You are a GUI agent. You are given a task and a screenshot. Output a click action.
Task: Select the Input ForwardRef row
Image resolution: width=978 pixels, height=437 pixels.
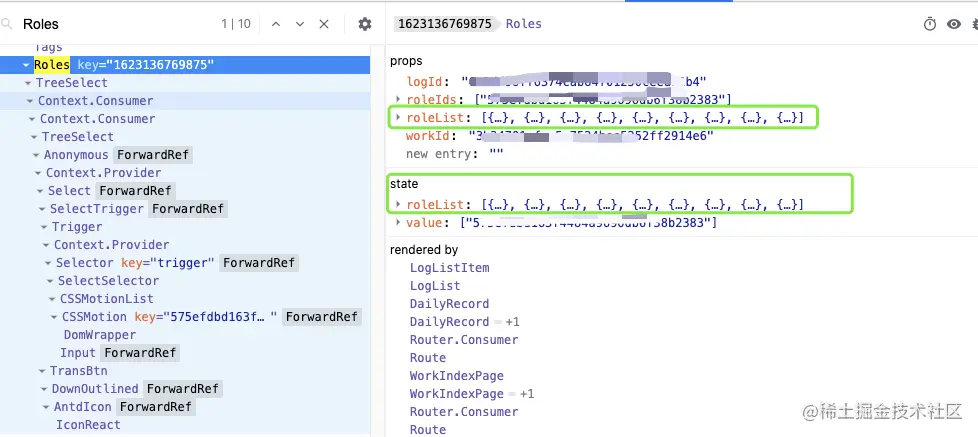pos(185,353)
